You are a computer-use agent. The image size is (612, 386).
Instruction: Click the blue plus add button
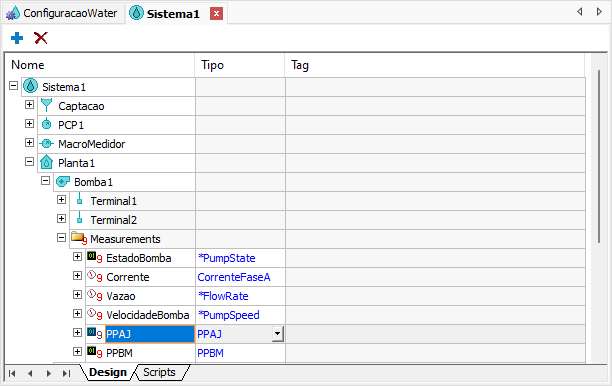click(x=17, y=38)
